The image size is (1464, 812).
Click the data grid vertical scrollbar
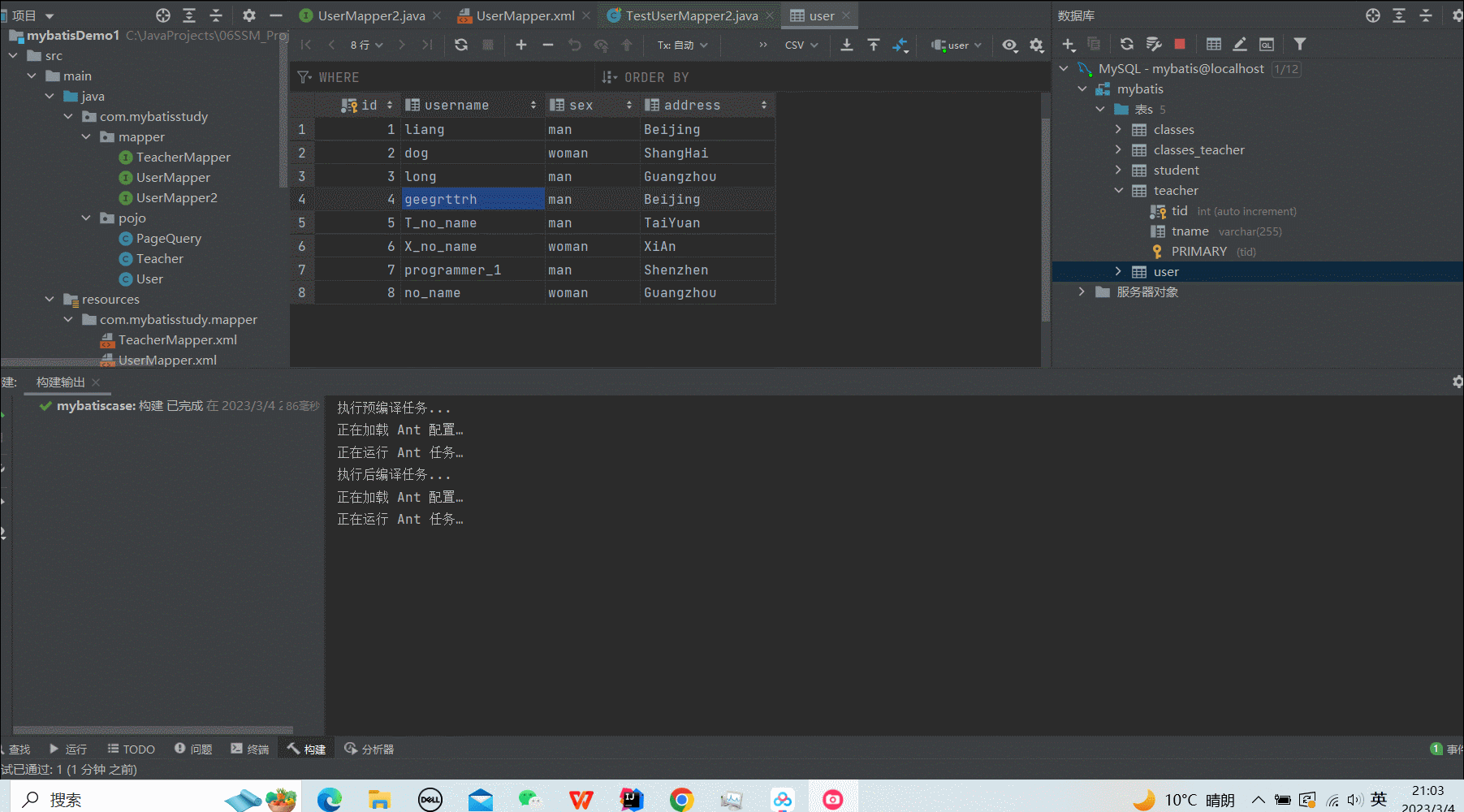tap(1046, 219)
